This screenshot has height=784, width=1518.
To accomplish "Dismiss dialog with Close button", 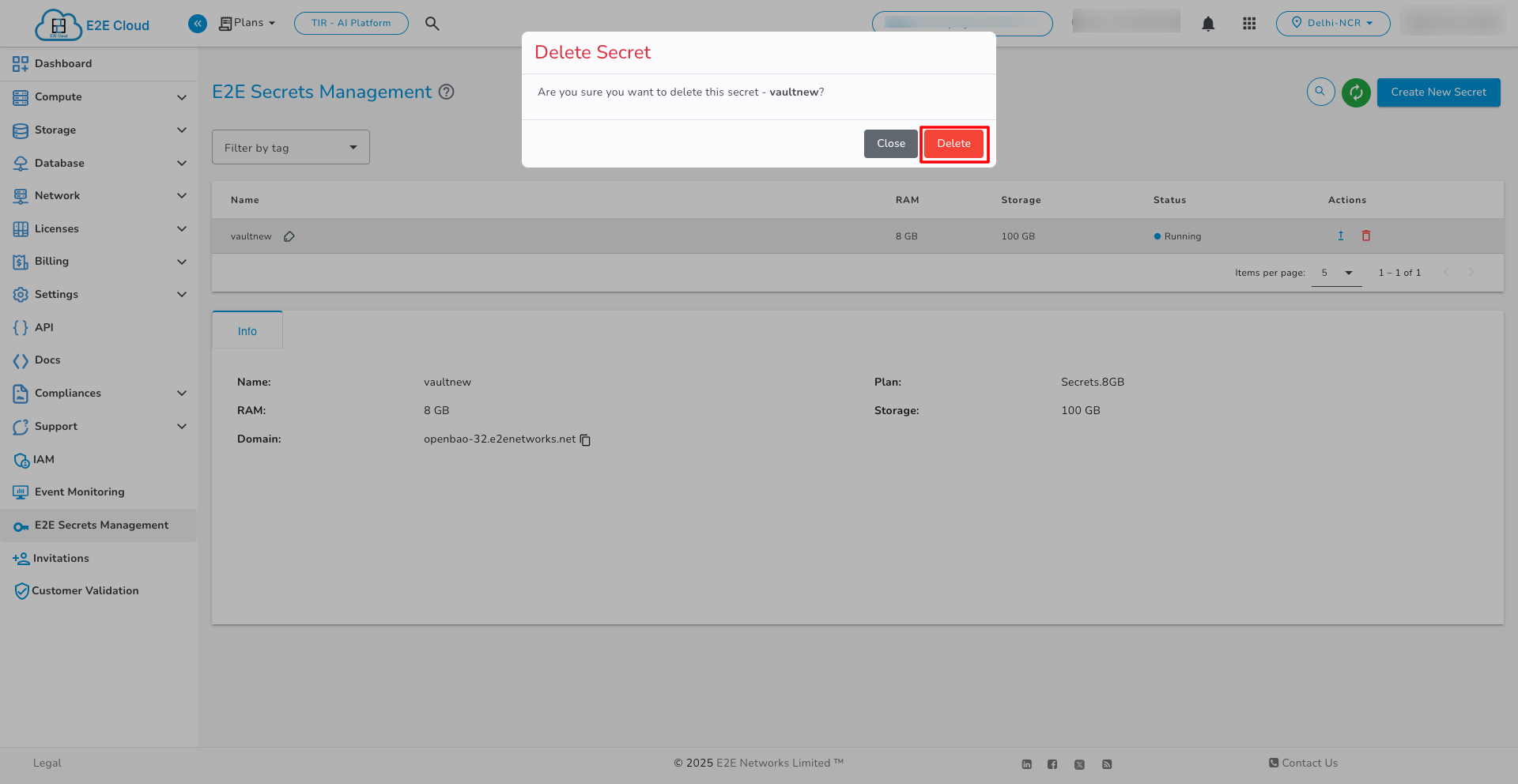I will (x=890, y=144).
